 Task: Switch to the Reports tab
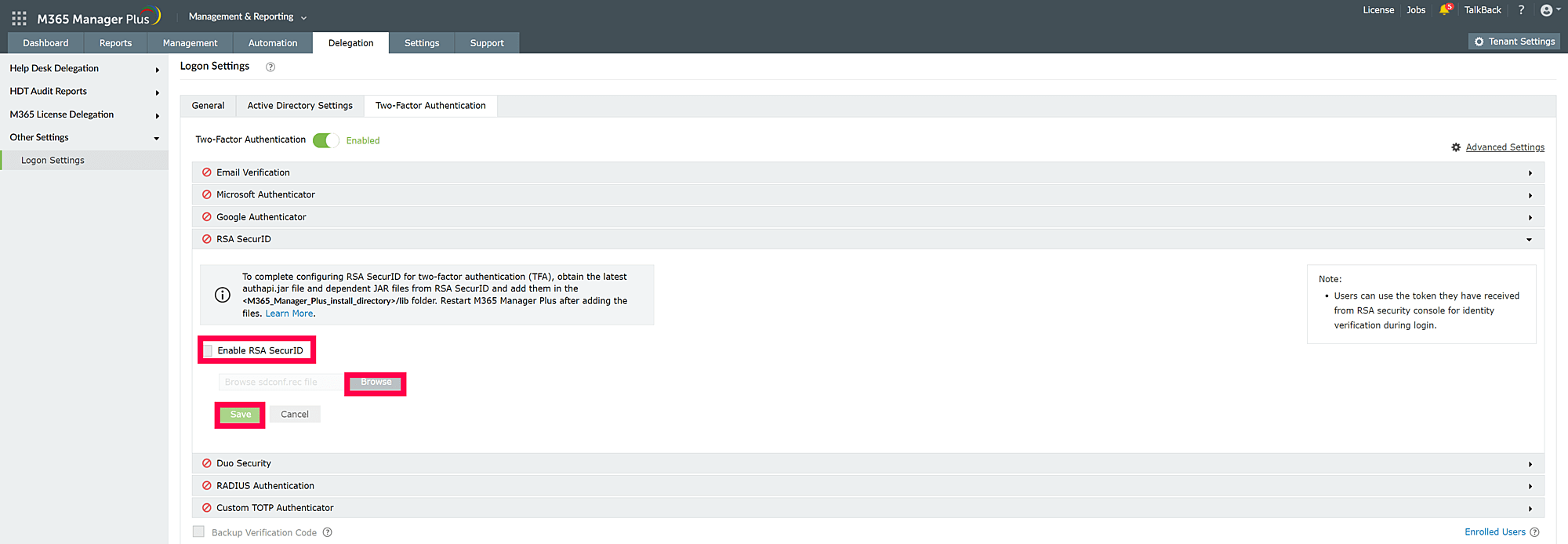(115, 43)
